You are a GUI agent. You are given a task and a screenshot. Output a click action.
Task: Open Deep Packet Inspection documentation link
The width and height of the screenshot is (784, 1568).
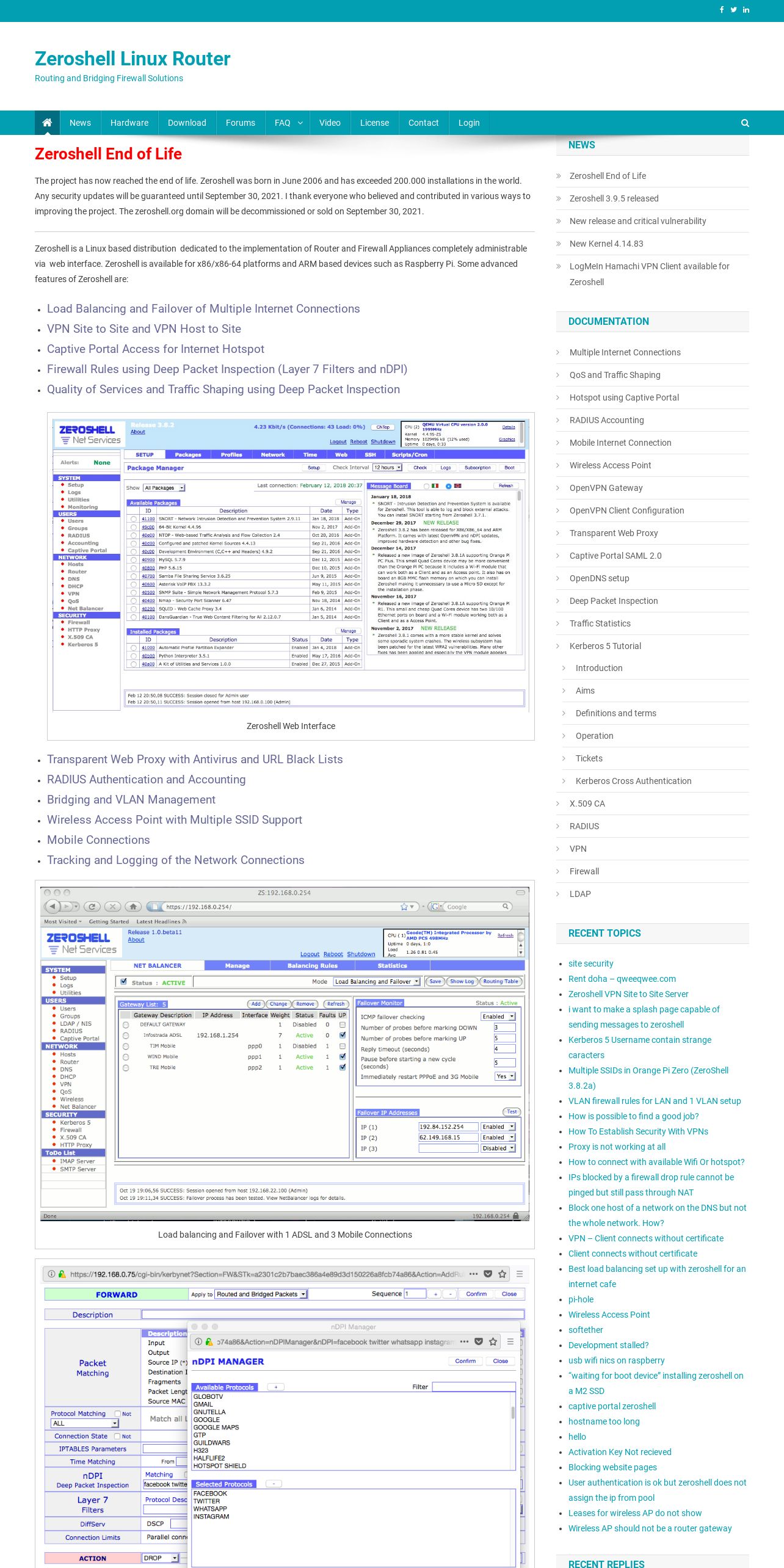tap(614, 601)
